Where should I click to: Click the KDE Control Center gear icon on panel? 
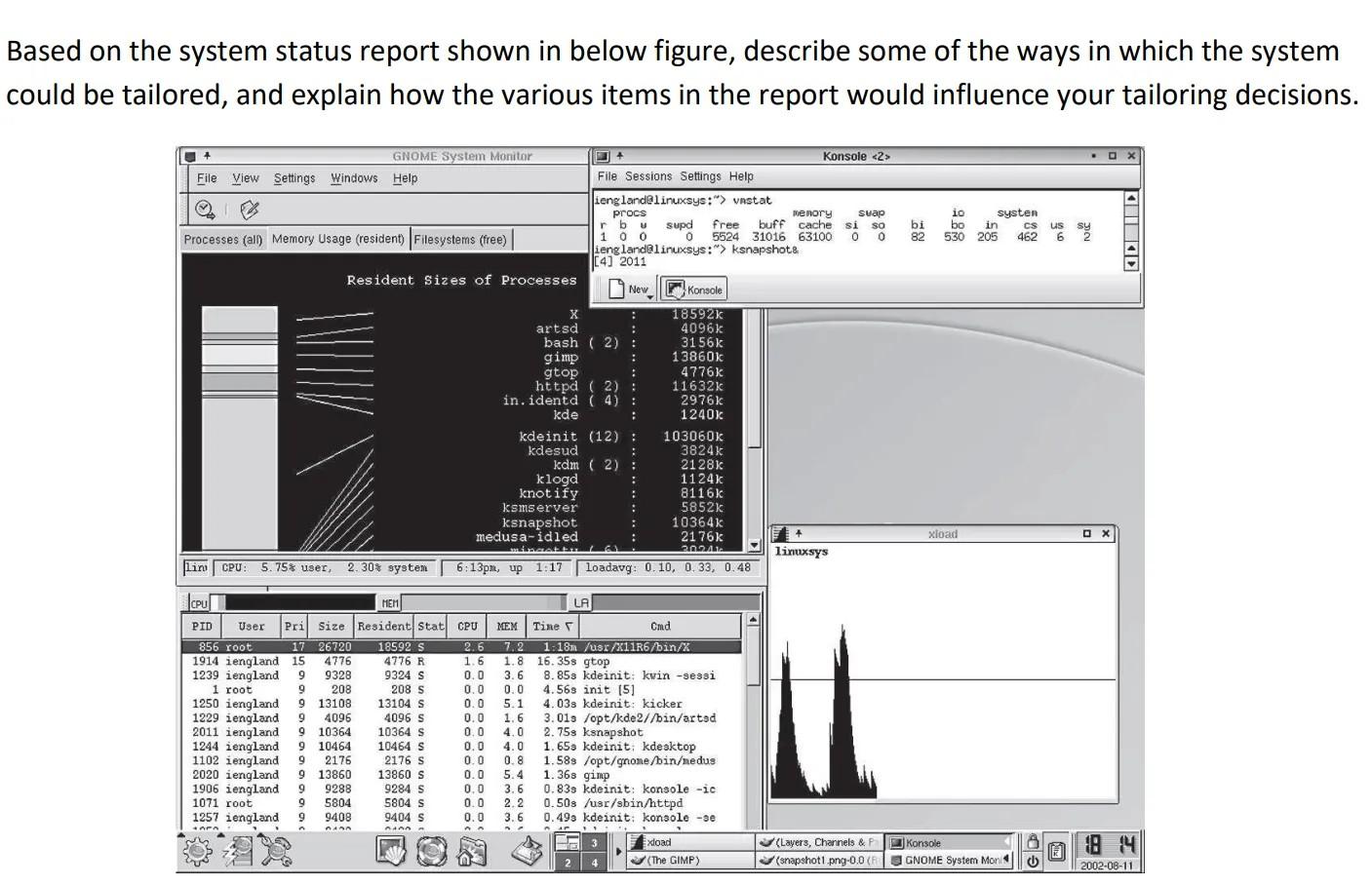(195, 851)
